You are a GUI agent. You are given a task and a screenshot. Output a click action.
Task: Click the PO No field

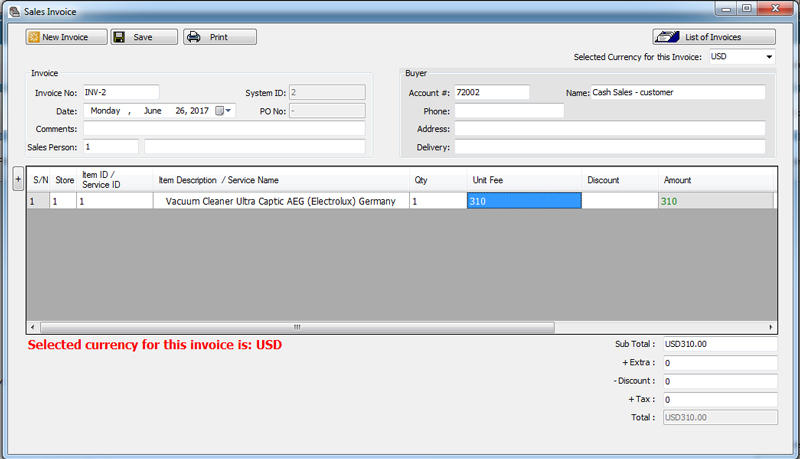327,111
